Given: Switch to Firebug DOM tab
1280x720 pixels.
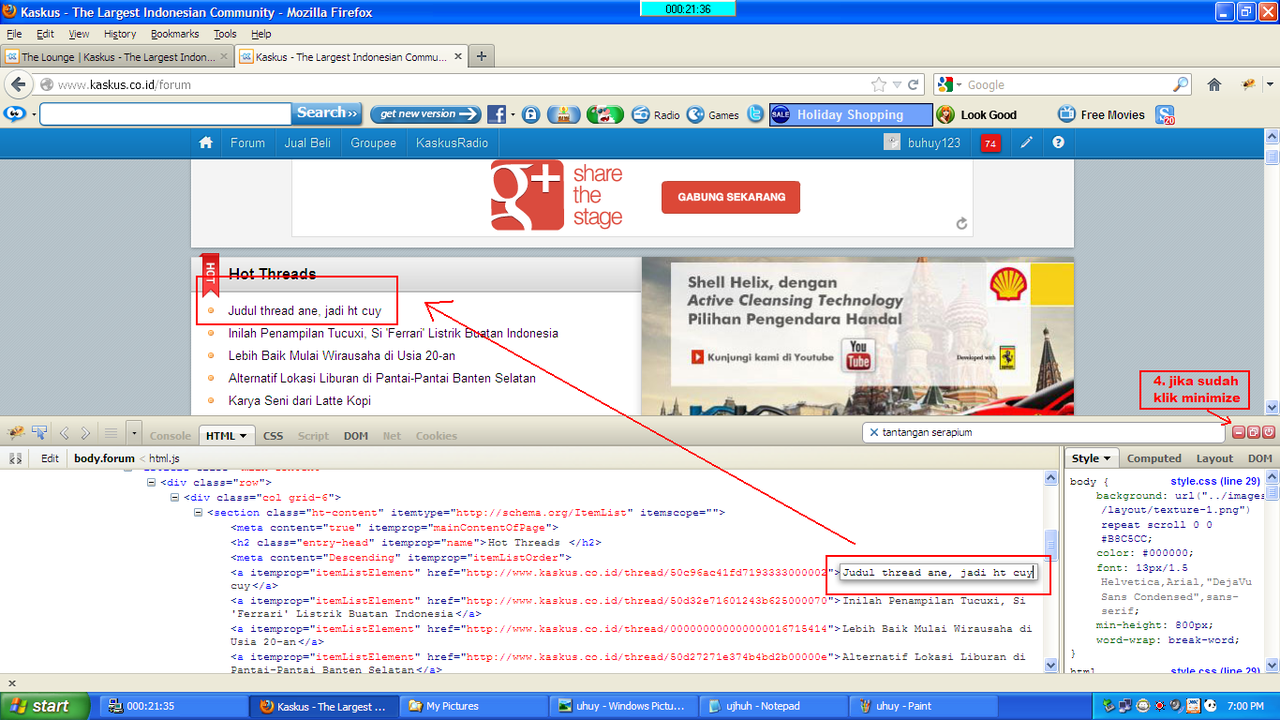Looking at the screenshot, I should (356, 436).
